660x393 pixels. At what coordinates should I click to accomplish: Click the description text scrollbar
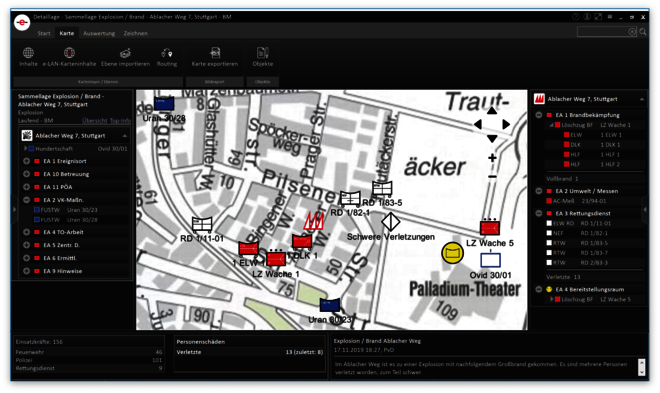click(x=641, y=367)
